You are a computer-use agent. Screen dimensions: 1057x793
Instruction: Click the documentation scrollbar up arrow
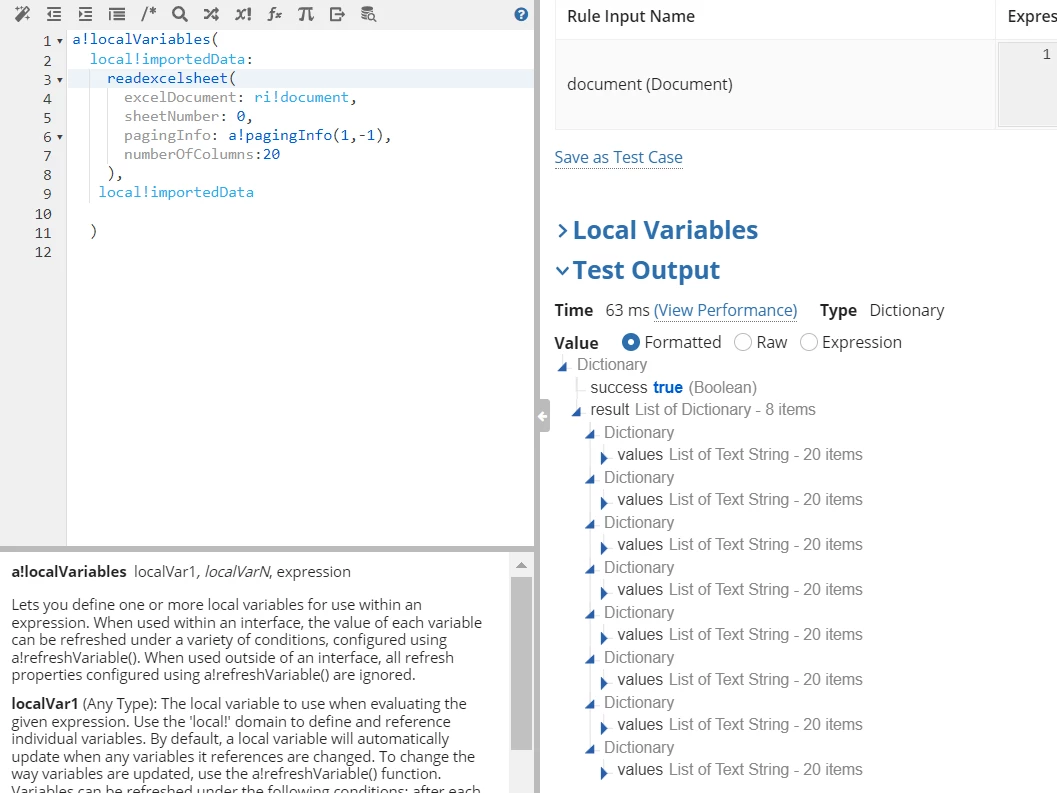(x=521, y=565)
